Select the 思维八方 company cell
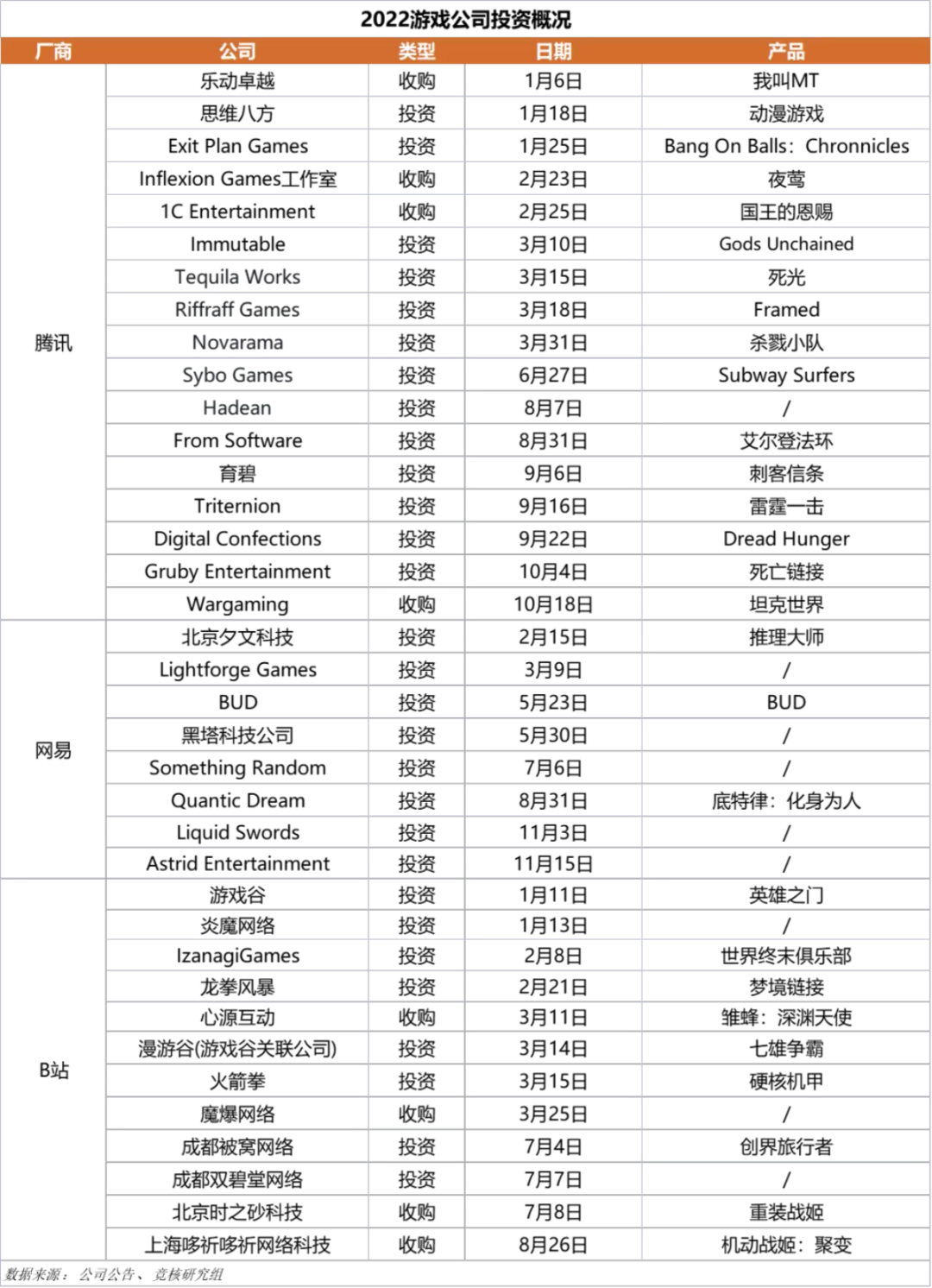The width and height of the screenshot is (932, 1288). (237, 113)
